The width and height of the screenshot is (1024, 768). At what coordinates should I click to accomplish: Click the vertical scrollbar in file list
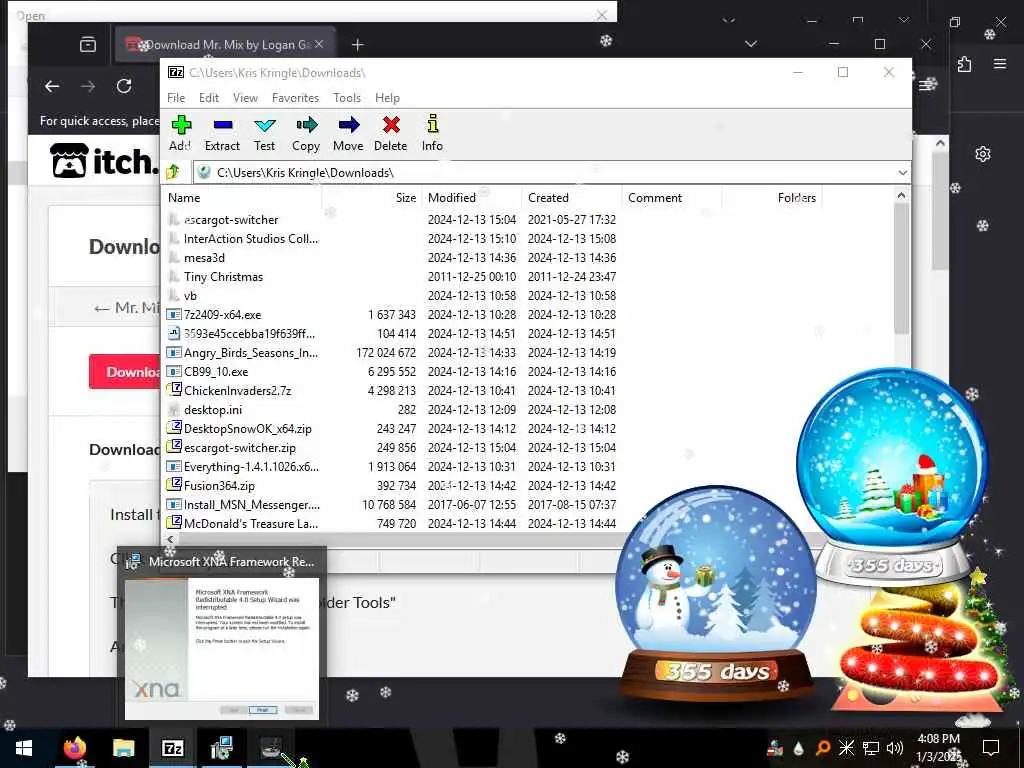pos(901,269)
